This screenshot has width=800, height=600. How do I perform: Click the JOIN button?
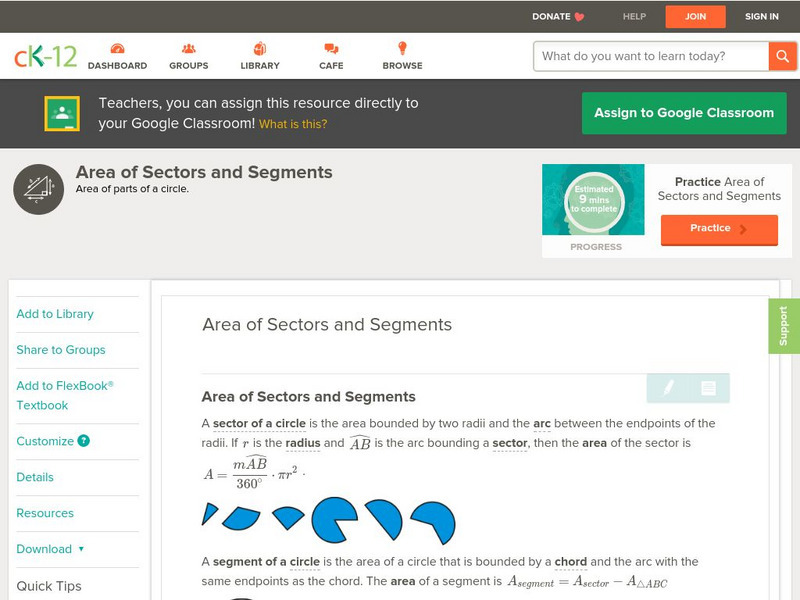[695, 16]
